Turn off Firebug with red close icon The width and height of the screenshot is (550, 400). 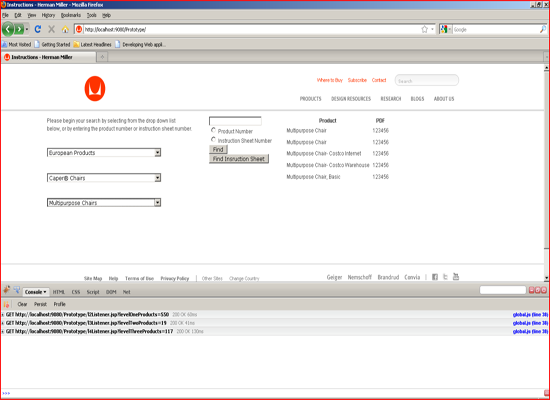tap(544, 290)
